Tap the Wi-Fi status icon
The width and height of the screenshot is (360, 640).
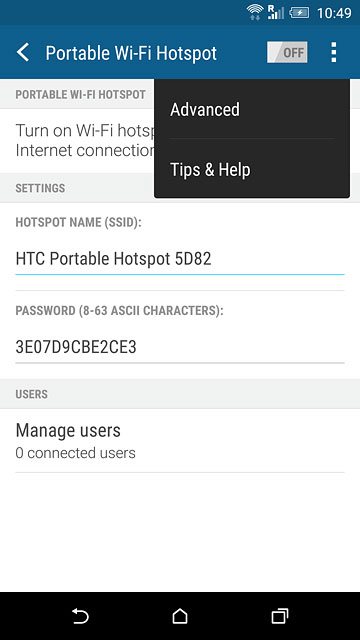tap(255, 13)
